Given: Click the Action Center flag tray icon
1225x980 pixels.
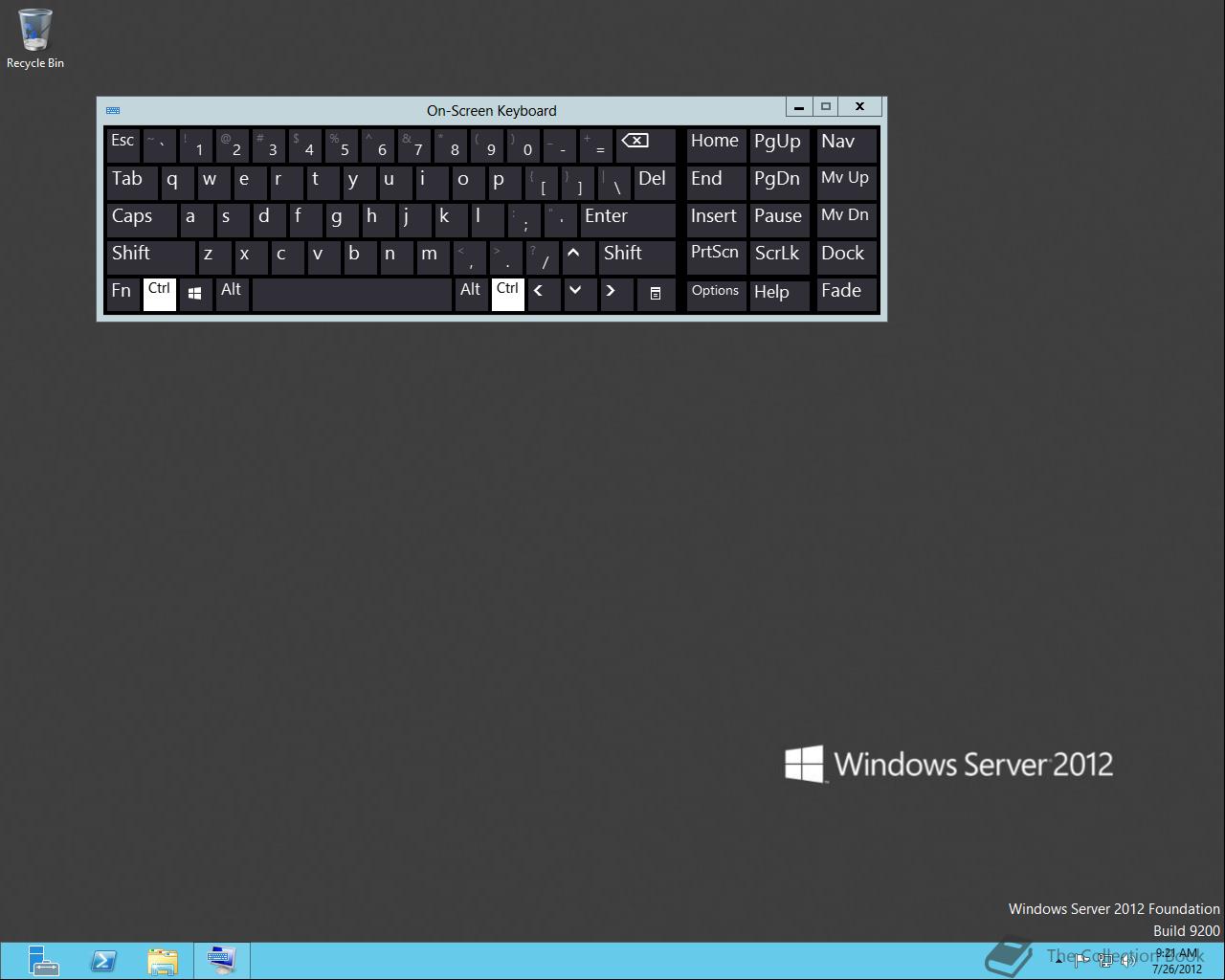Looking at the screenshot, I should point(1082,961).
